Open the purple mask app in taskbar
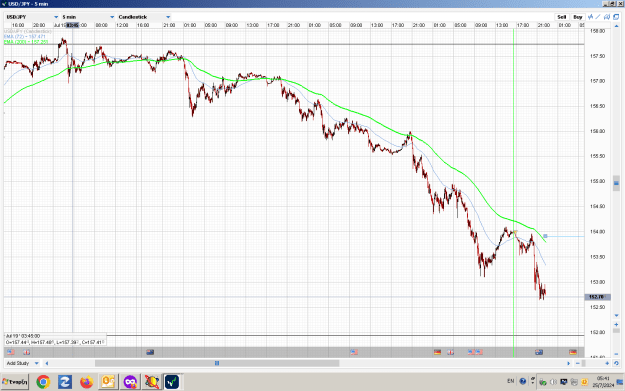Viewport: 625px width, 391px height. click(130, 382)
